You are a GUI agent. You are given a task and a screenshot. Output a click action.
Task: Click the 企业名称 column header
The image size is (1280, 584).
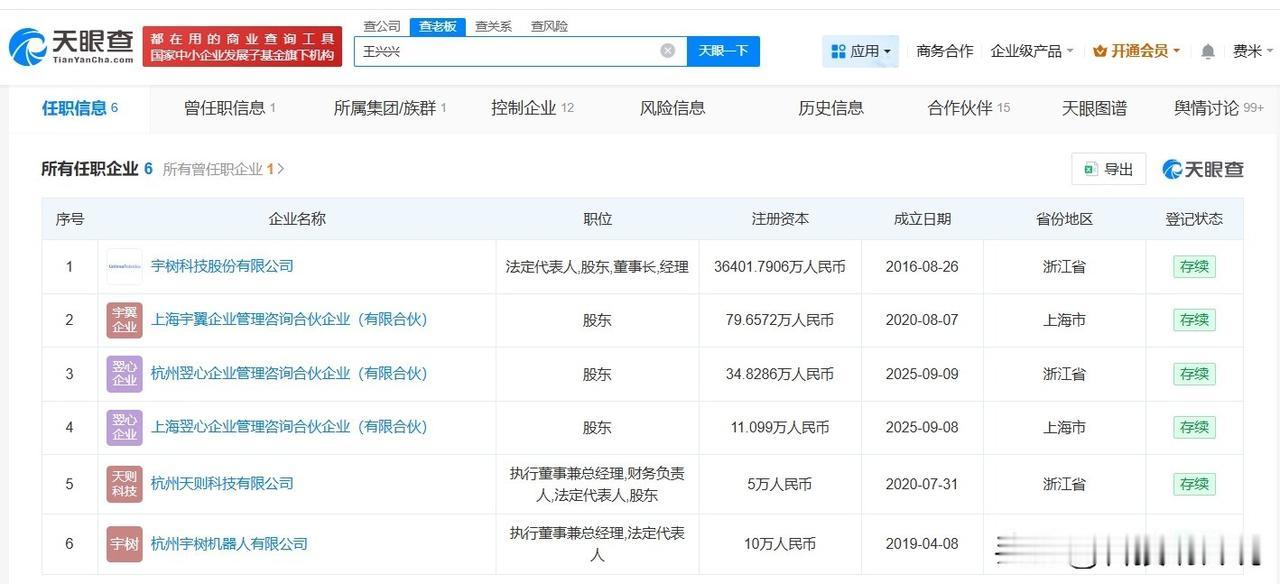coord(297,219)
